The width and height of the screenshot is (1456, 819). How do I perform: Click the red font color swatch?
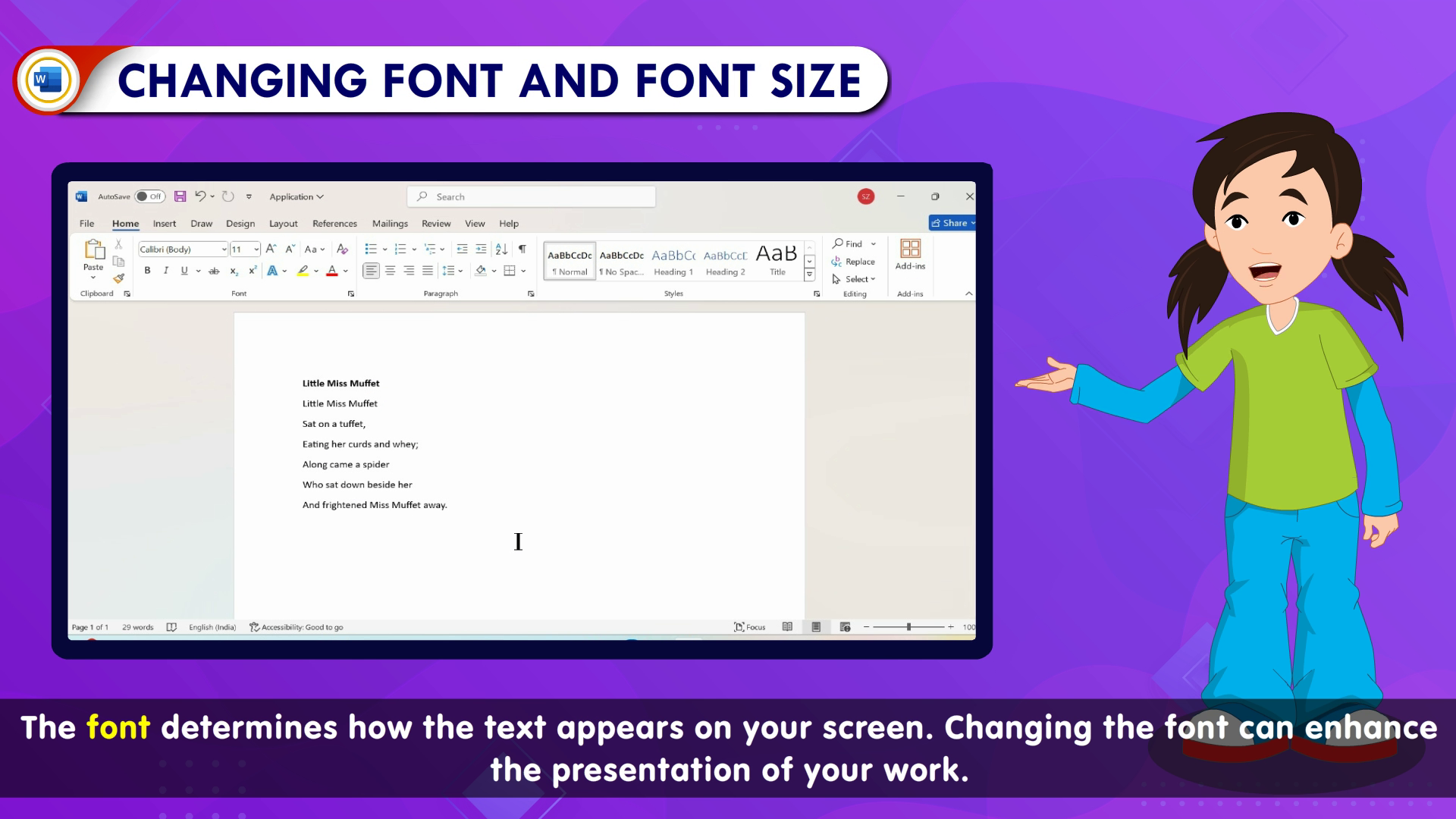click(x=331, y=271)
